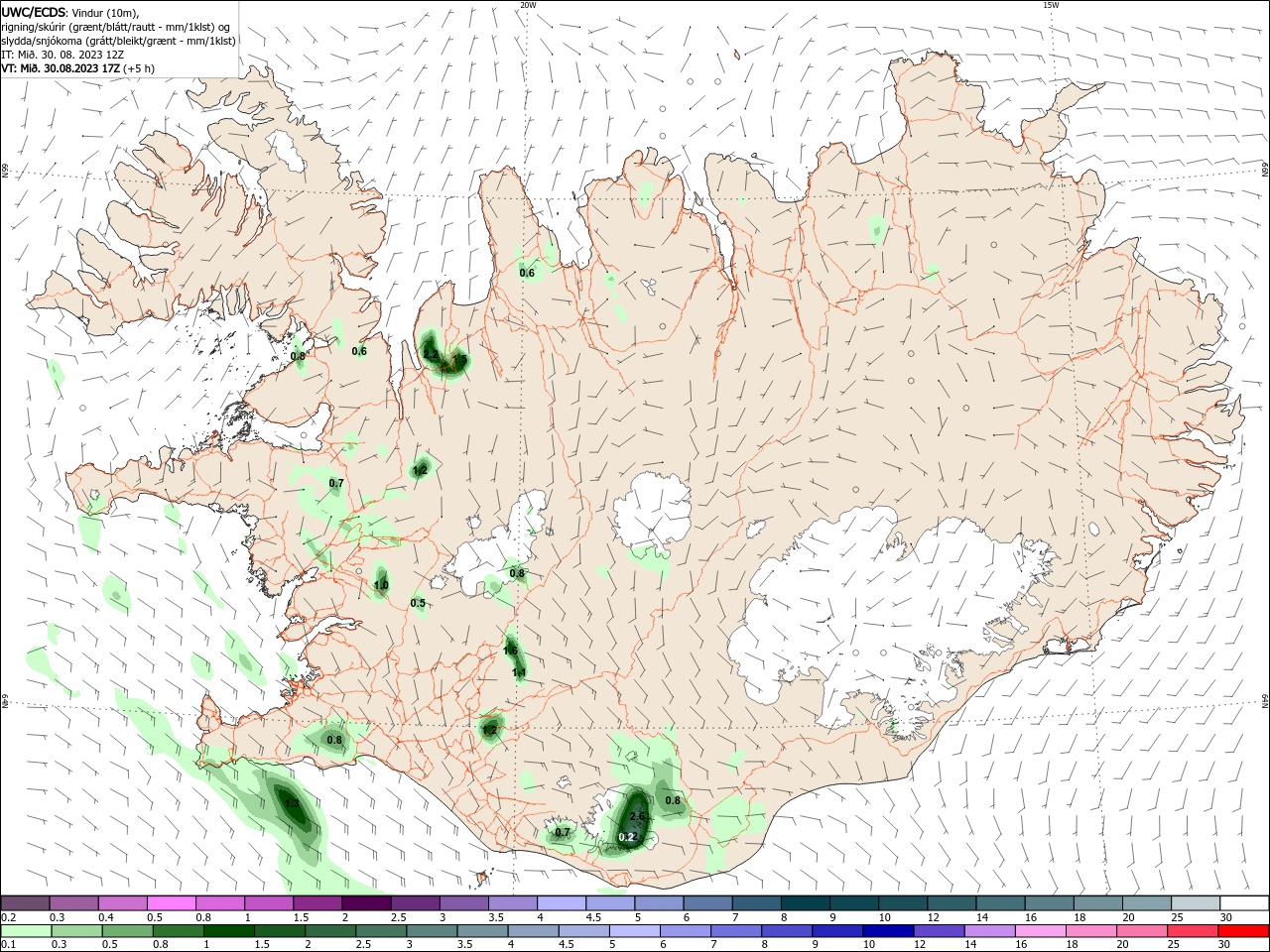Pick the bright red 30 swatch in lower legend

1243,931
